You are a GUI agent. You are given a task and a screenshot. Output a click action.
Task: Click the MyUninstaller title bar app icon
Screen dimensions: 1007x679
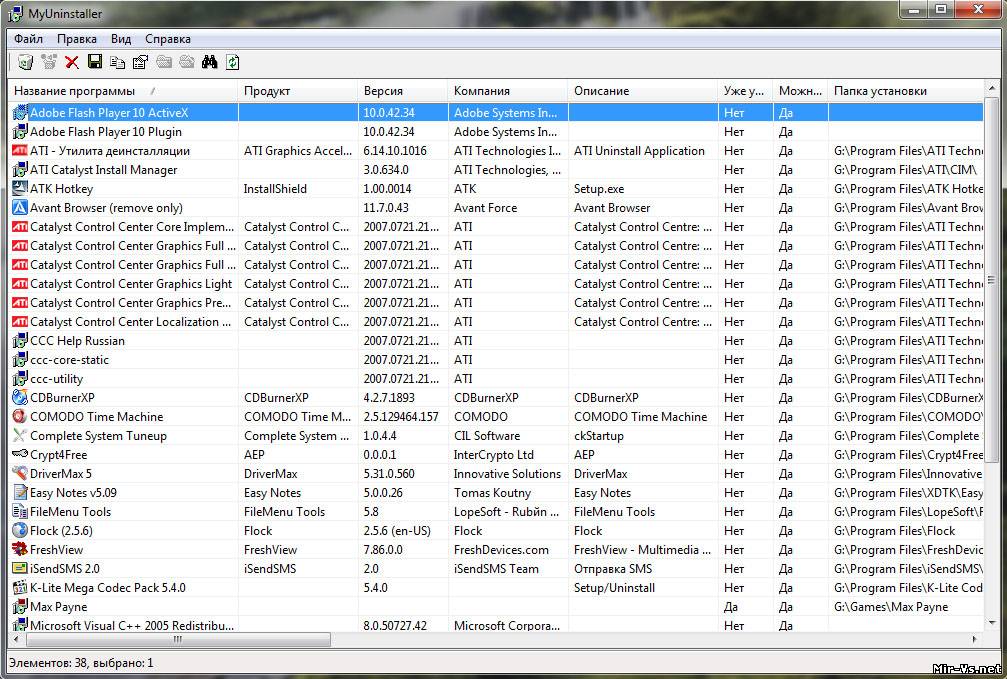pos(16,13)
